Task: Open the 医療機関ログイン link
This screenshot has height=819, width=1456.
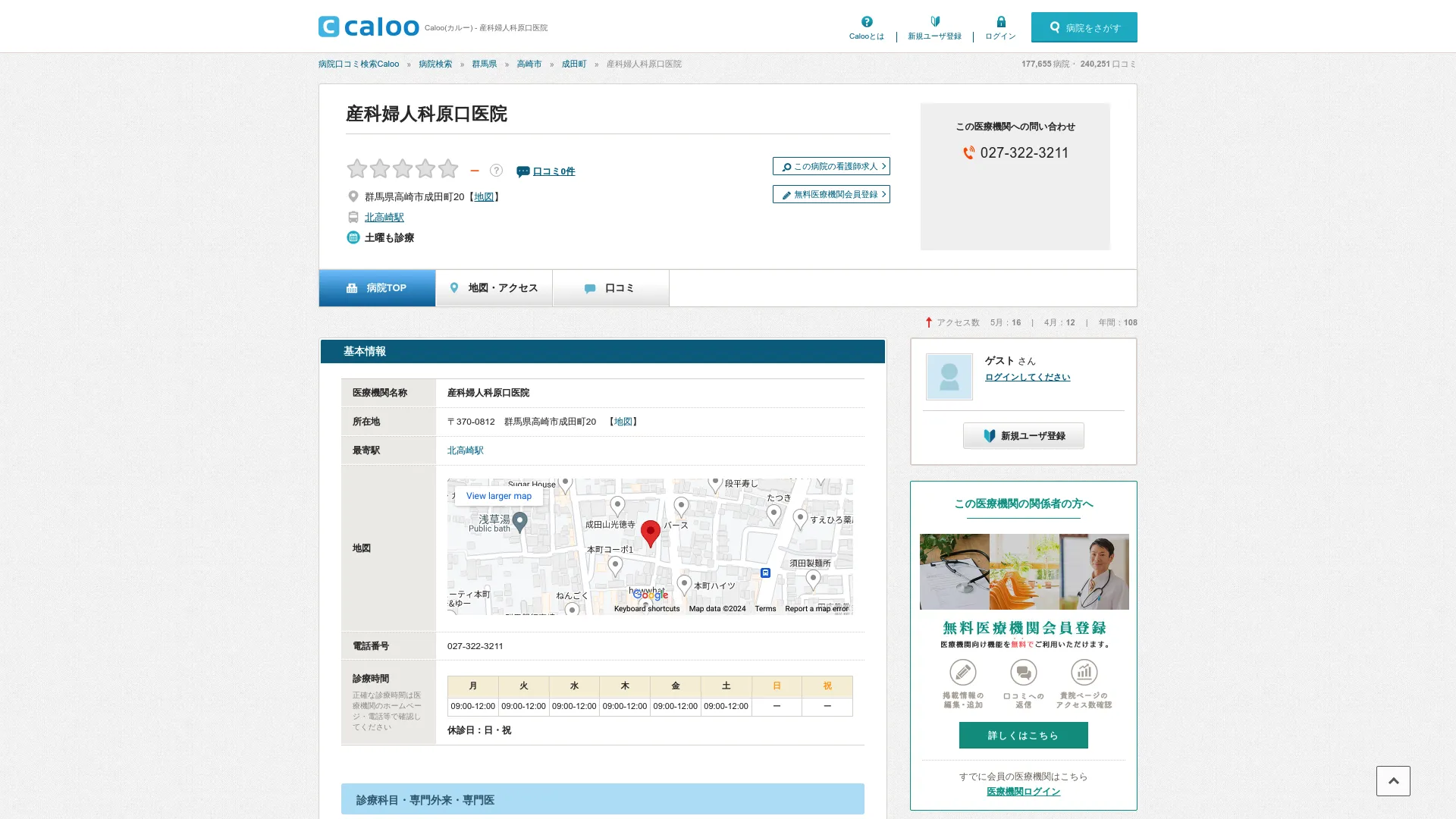Action: coord(1023,792)
